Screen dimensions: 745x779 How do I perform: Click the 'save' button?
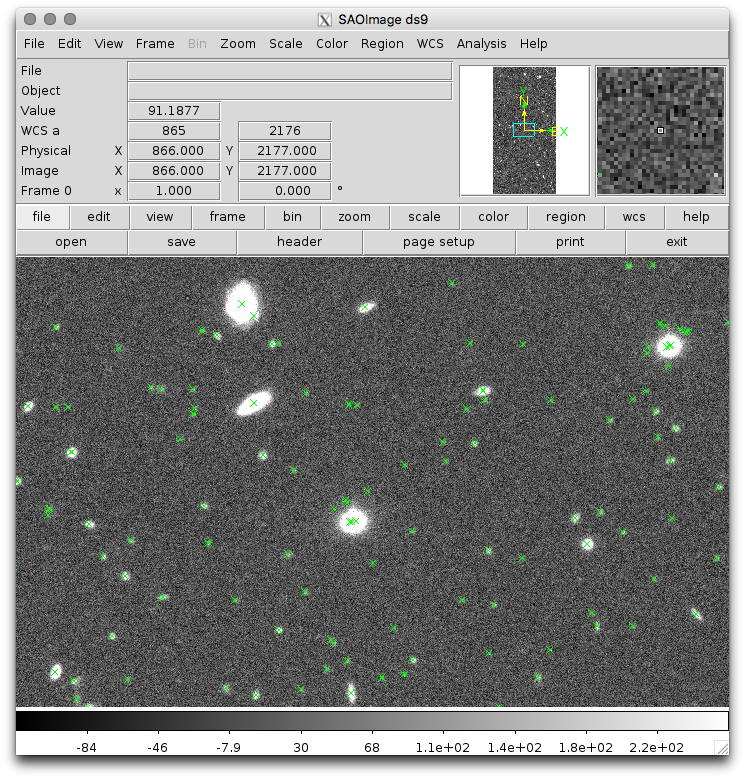point(181,242)
